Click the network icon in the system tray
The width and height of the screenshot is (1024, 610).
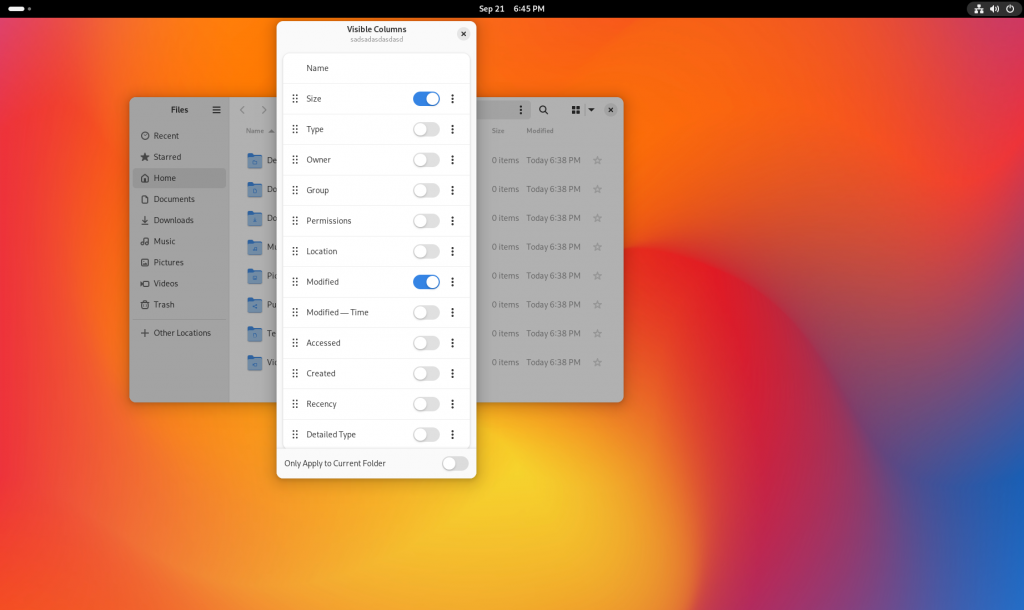click(977, 8)
